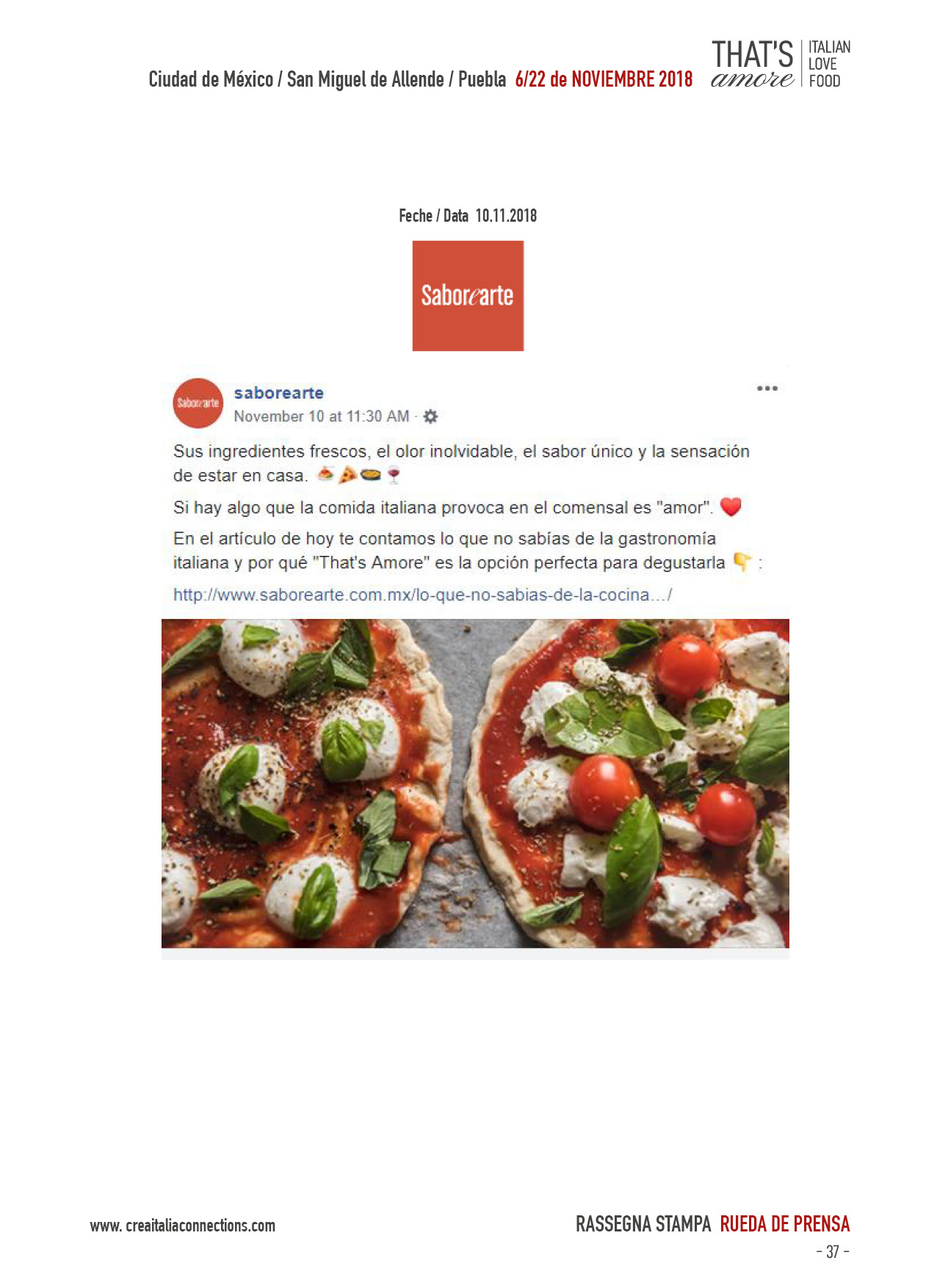Open the three-dot post options menu

[767, 388]
